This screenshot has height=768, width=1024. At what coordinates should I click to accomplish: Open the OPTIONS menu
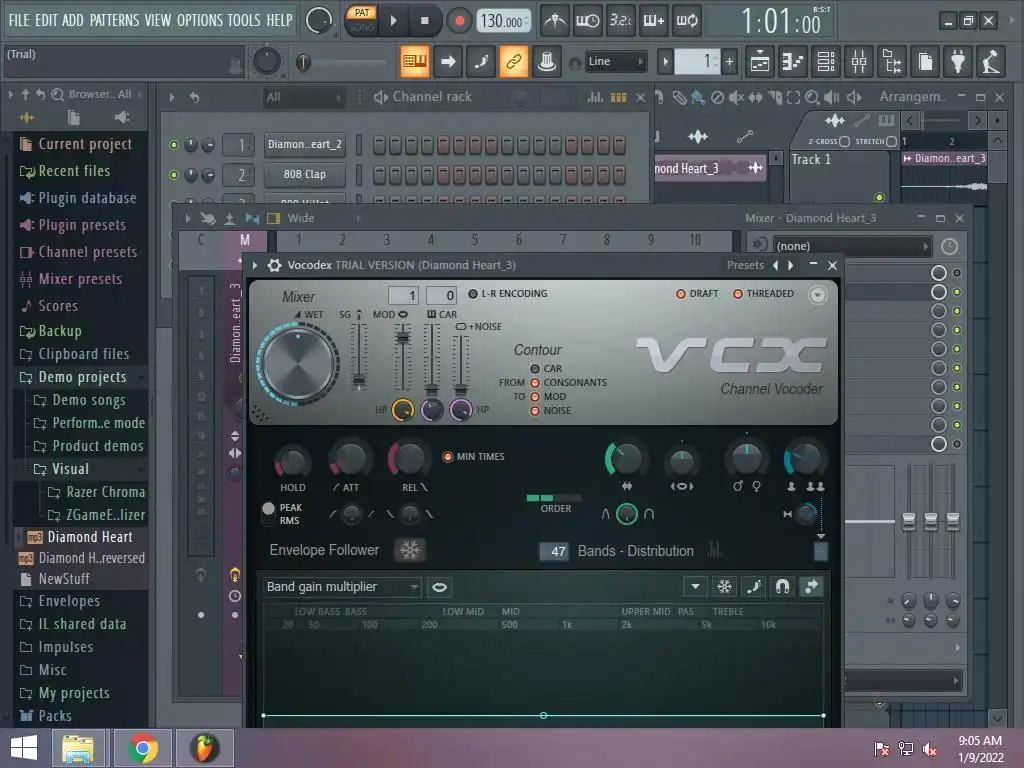[x=200, y=20]
